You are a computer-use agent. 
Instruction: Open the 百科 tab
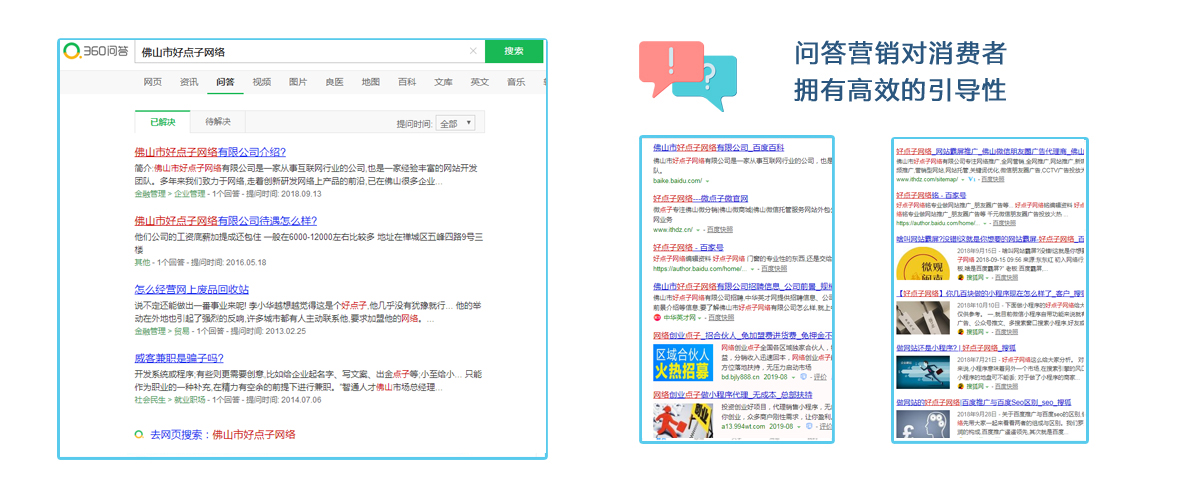(407, 82)
